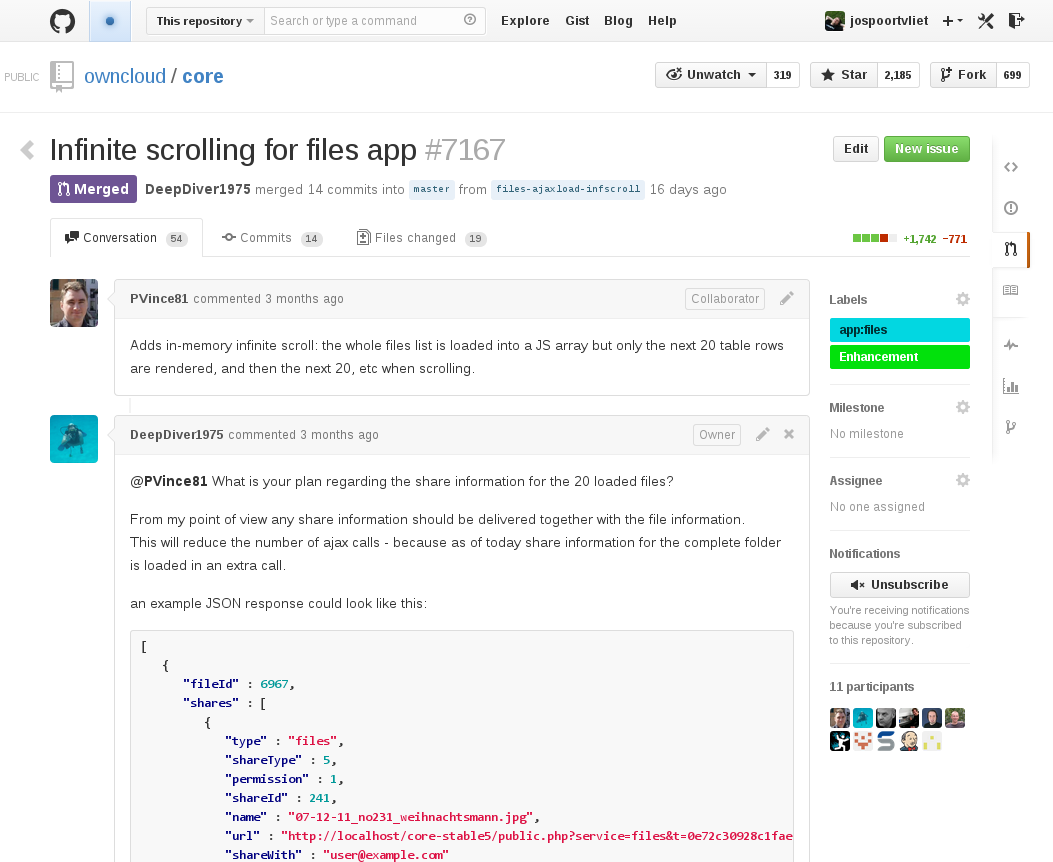Open the Assignee gear settings
Viewport: 1053px width, 862px height.
tap(962, 481)
